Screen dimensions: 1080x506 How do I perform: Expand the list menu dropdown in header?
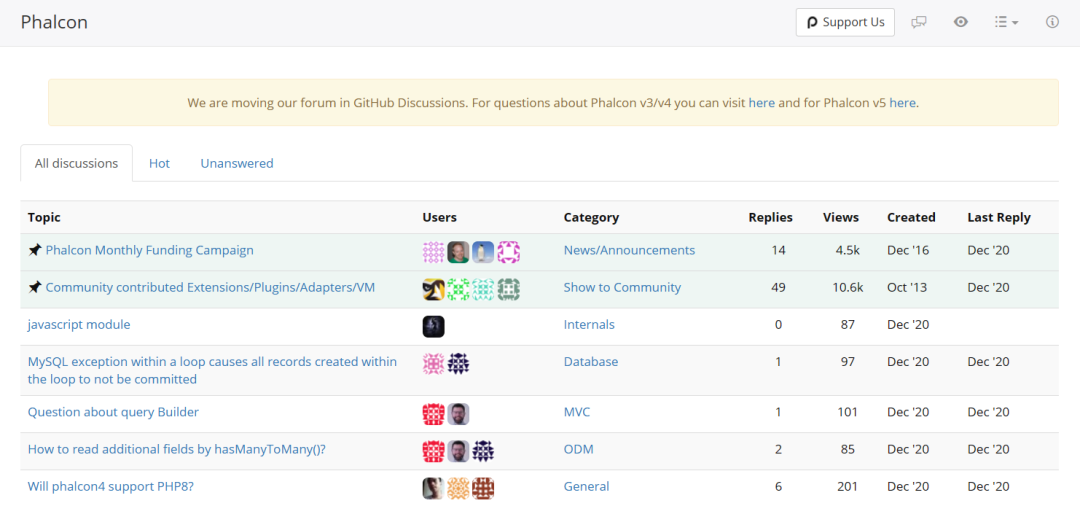tap(1006, 22)
